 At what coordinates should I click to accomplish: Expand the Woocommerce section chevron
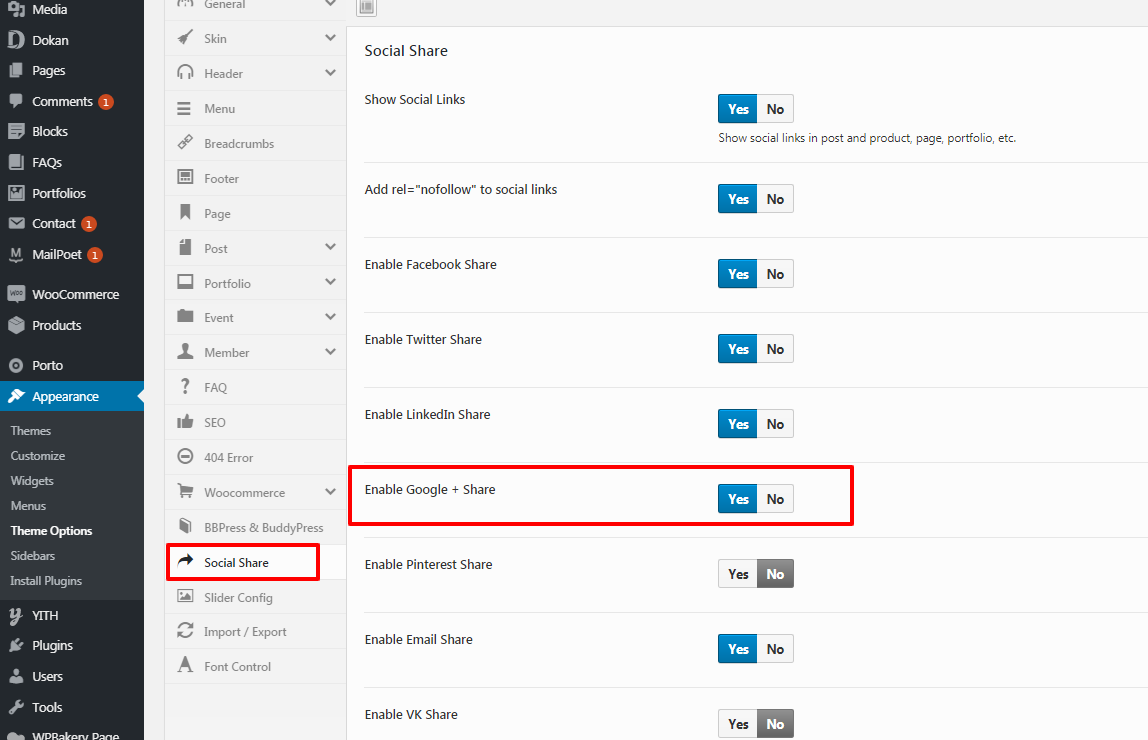pos(330,492)
